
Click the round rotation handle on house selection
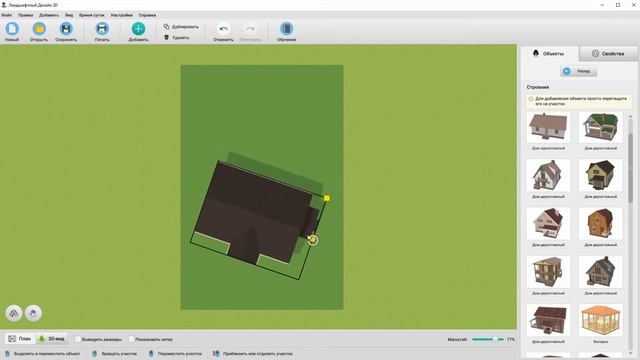pos(313,240)
